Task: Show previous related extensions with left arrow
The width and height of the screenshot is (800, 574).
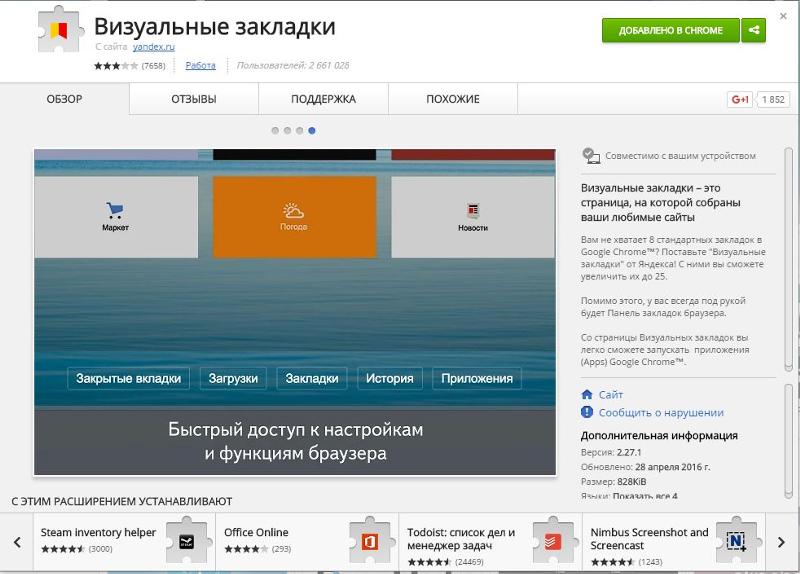Action: point(17,542)
